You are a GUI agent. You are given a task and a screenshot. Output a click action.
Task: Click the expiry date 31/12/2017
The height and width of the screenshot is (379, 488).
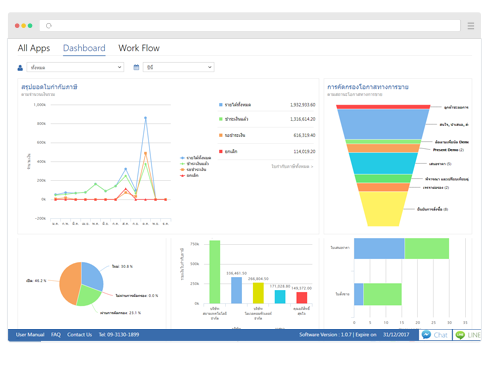click(396, 335)
